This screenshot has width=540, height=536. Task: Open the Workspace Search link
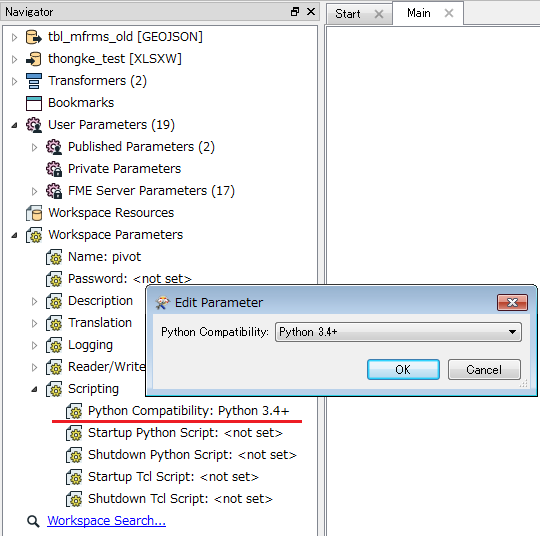pos(106,521)
